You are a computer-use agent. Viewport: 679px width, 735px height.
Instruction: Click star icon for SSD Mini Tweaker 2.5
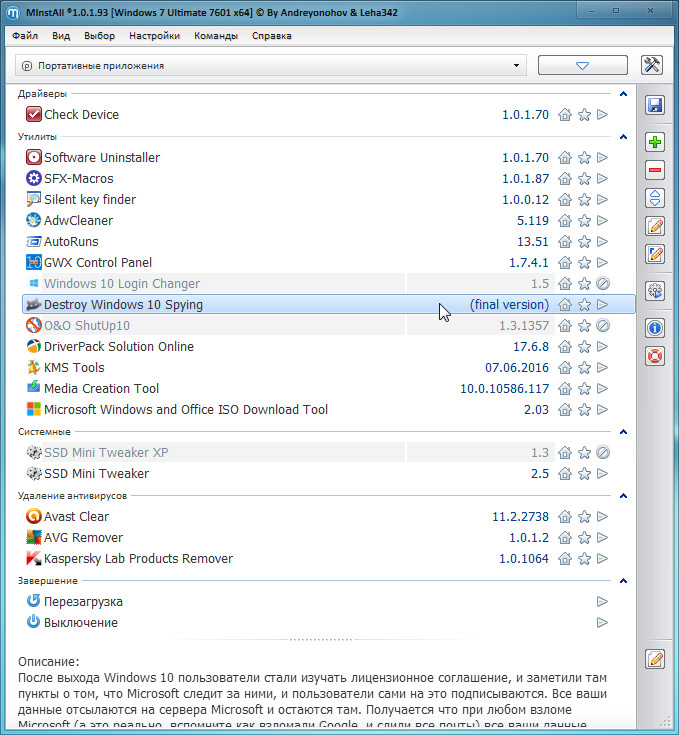point(584,473)
